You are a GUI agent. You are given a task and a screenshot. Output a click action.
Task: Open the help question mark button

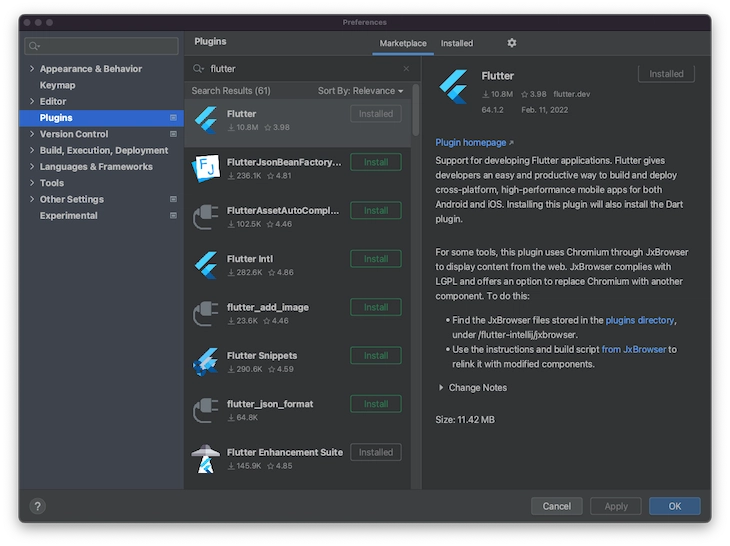coord(37,506)
